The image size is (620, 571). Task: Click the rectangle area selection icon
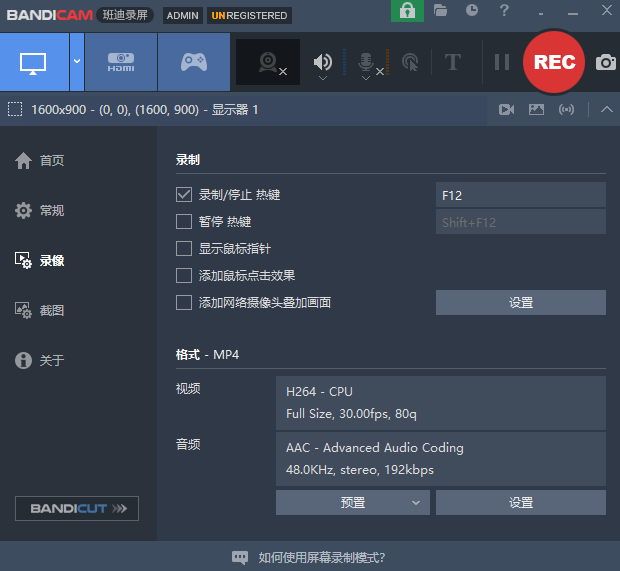click(x=15, y=110)
